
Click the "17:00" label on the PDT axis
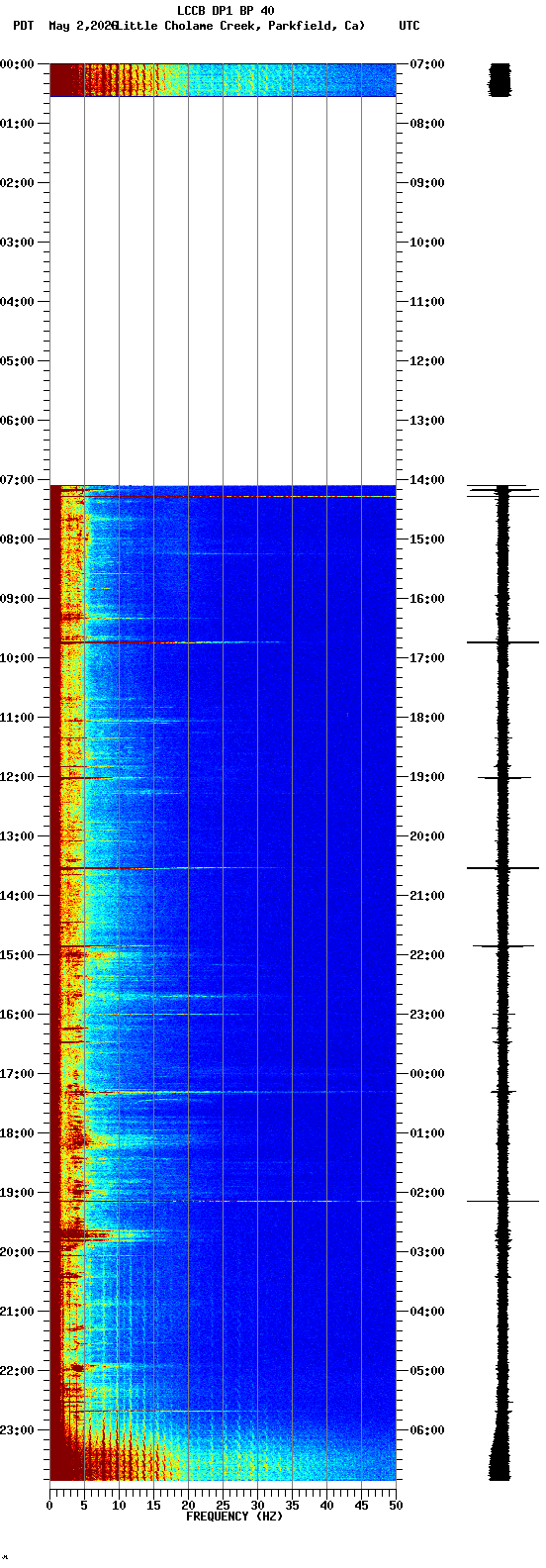click(18, 1074)
